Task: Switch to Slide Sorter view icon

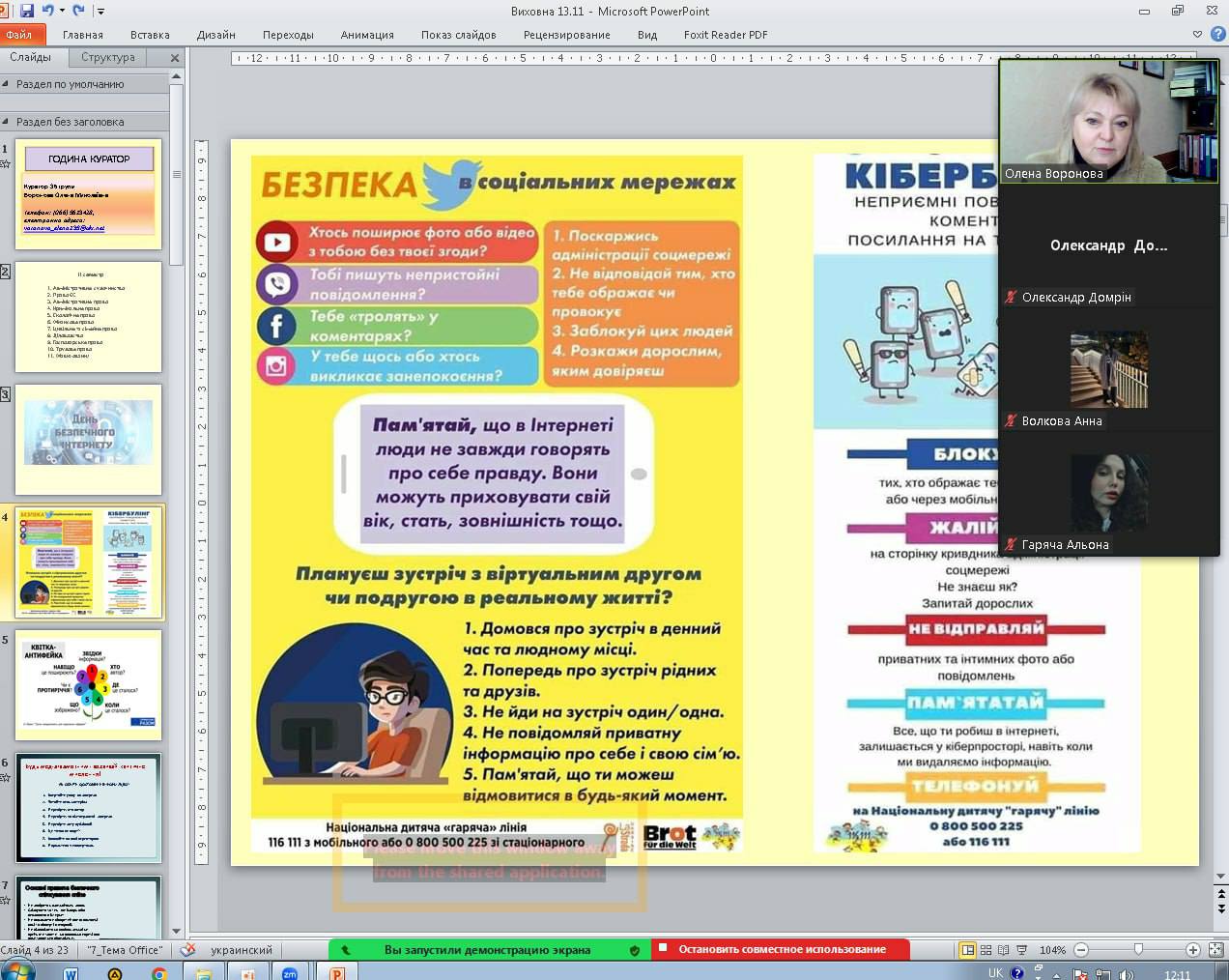Action: click(x=986, y=950)
